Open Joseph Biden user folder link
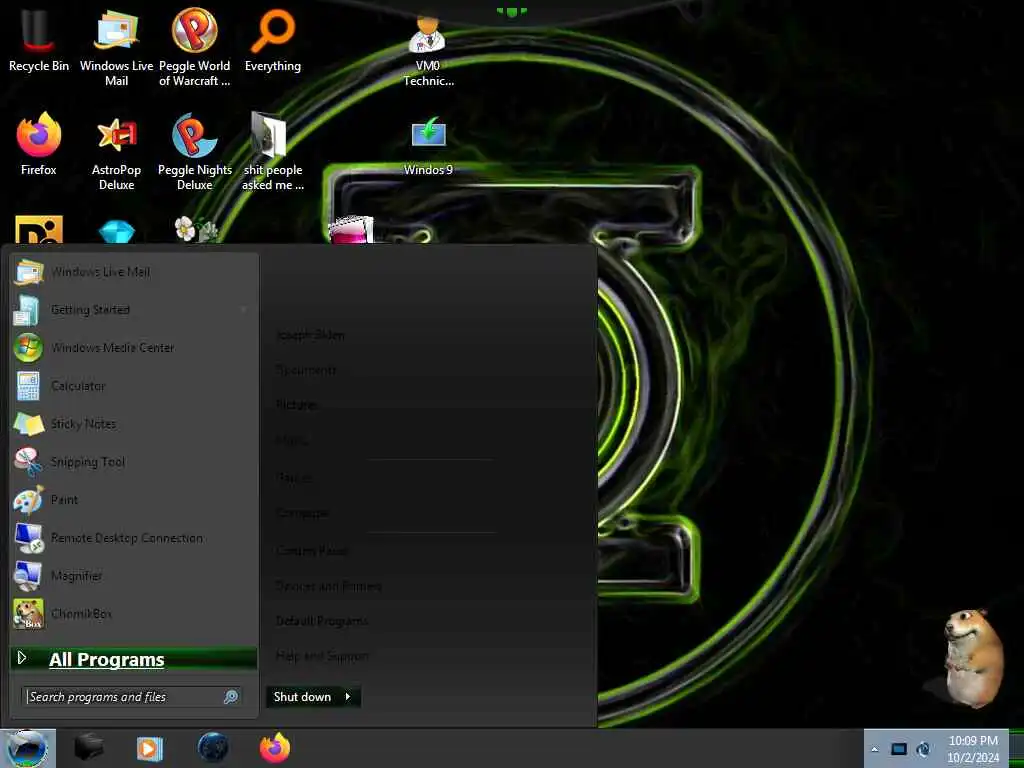Viewport: 1024px width, 768px height. (x=310, y=335)
